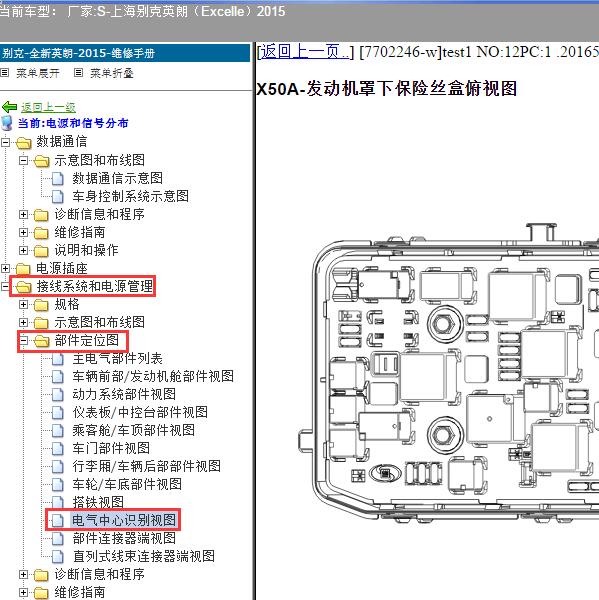This screenshot has height=600, width=599.
Task: Open 部件连接器端视图
Action: (x=124, y=538)
